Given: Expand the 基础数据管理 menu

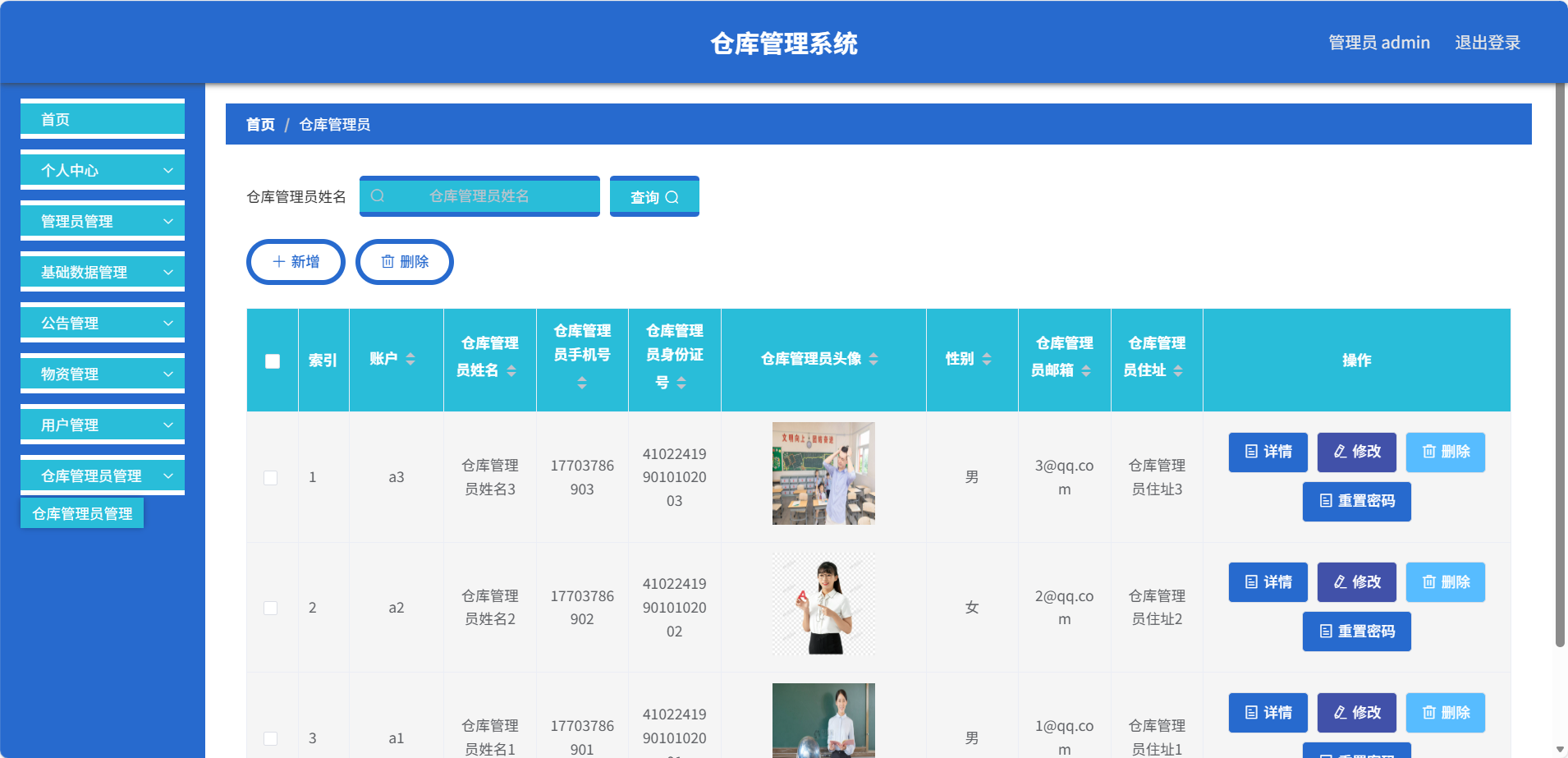Looking at the screenshot, I should pyautogui.click(x=103, y=272).
